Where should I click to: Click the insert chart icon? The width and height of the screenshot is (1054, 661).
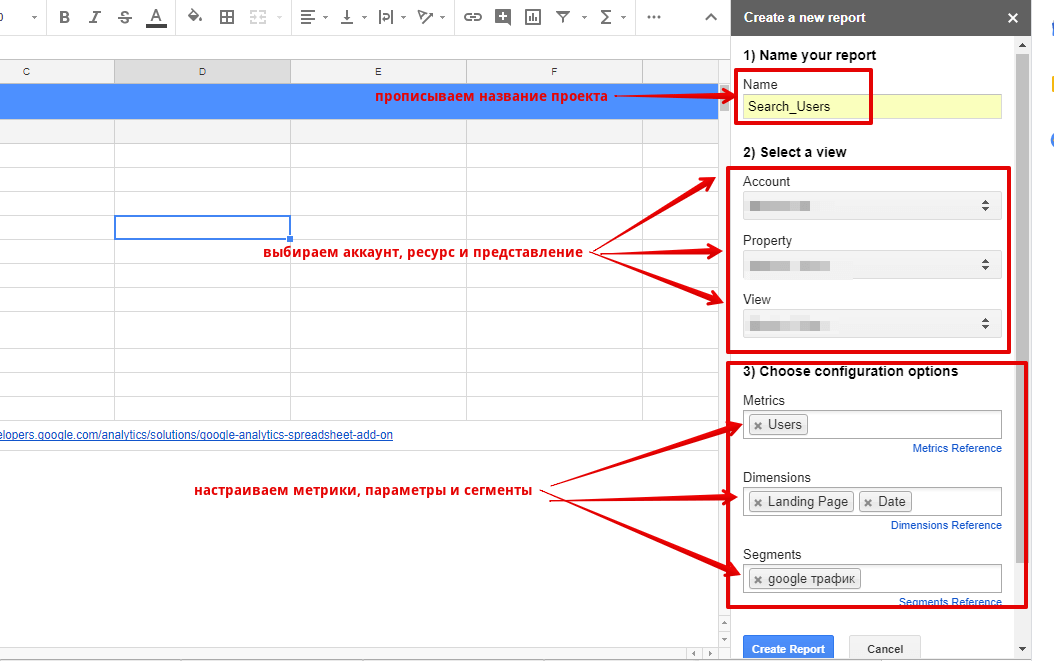point(533,17)
